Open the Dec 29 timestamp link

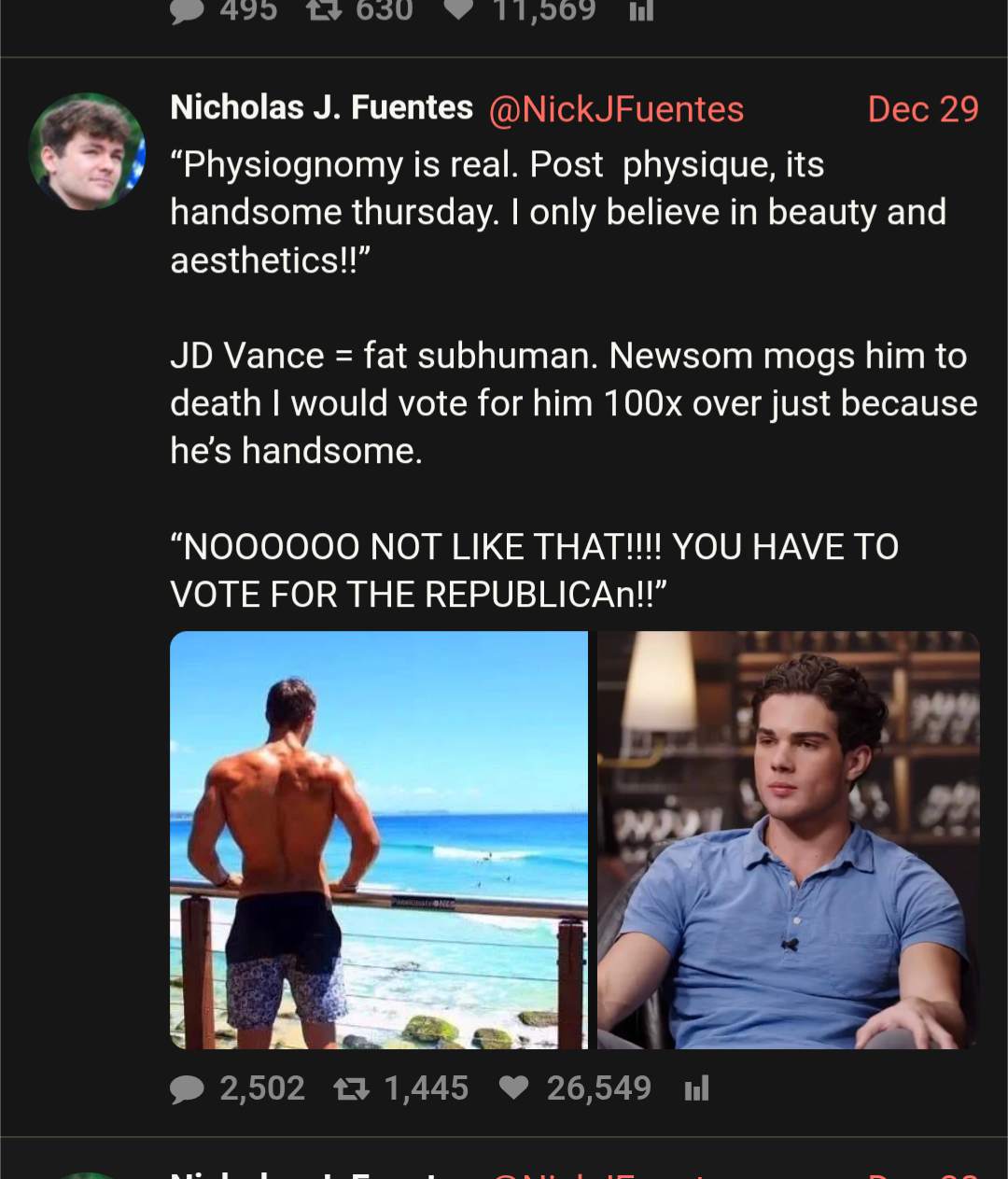(x=922, y=109)
